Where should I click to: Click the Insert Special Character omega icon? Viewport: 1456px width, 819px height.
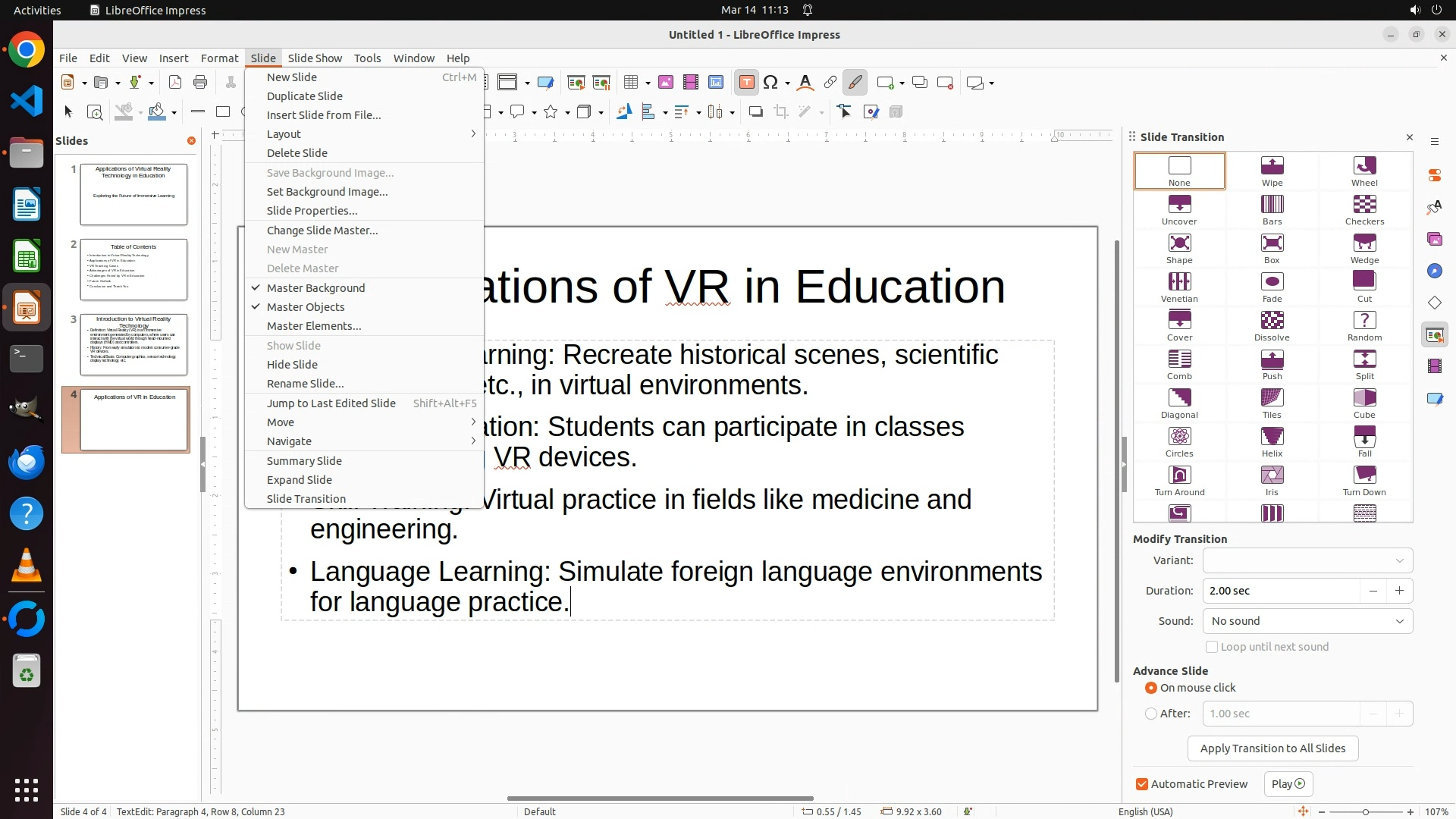click(x=771, y=83)
